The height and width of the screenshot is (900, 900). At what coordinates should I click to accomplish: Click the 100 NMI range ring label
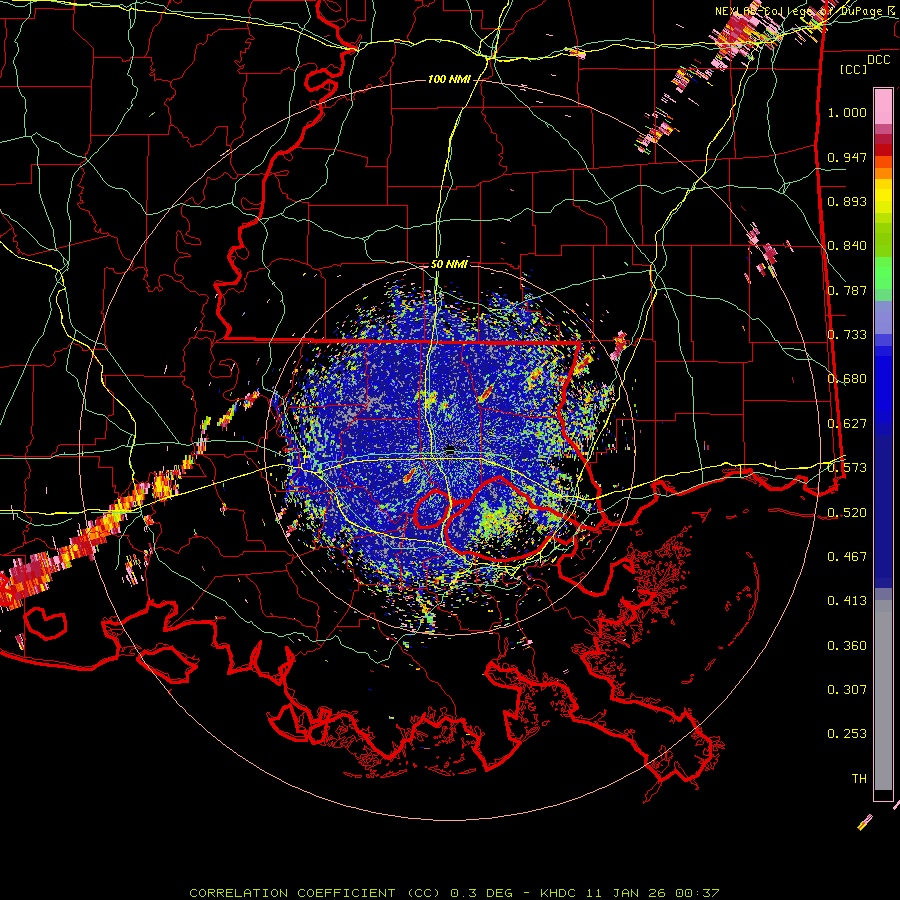tap(449, 79)
